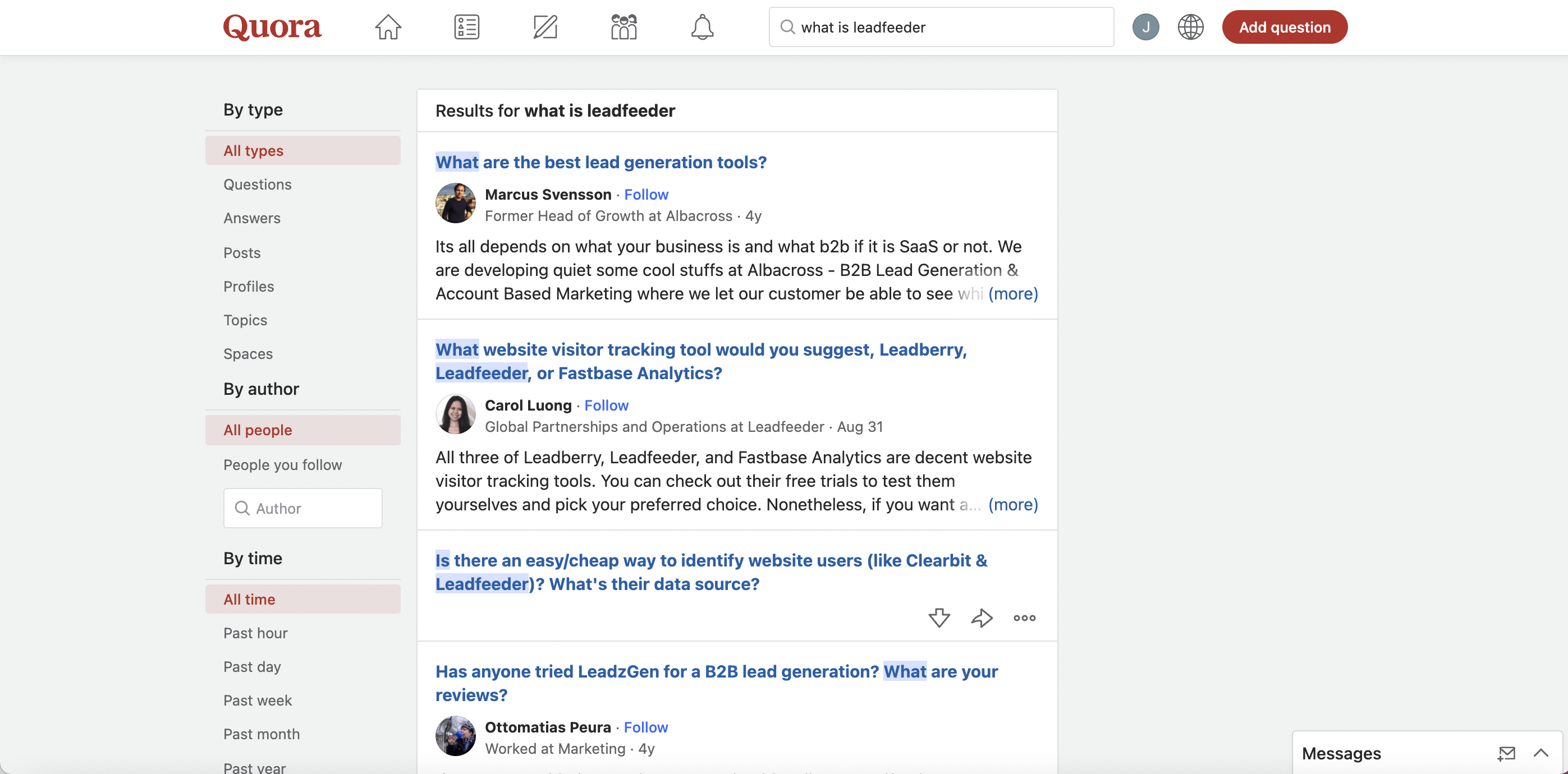Open the Answer pencil icon

click(545, 27)
